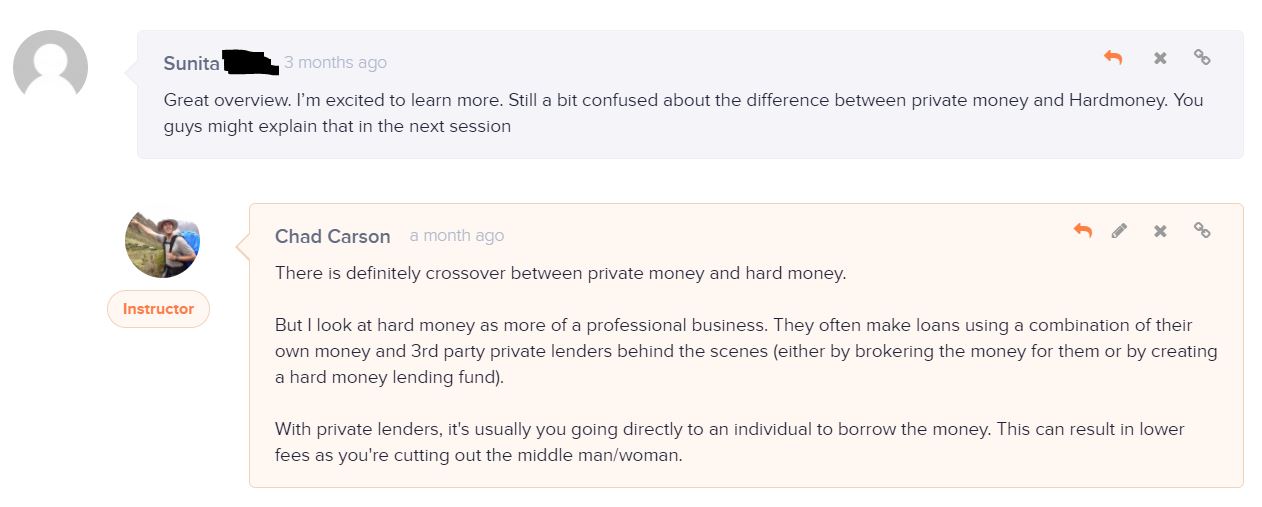Select Sunita's comment text about private money

coord(684,113)
